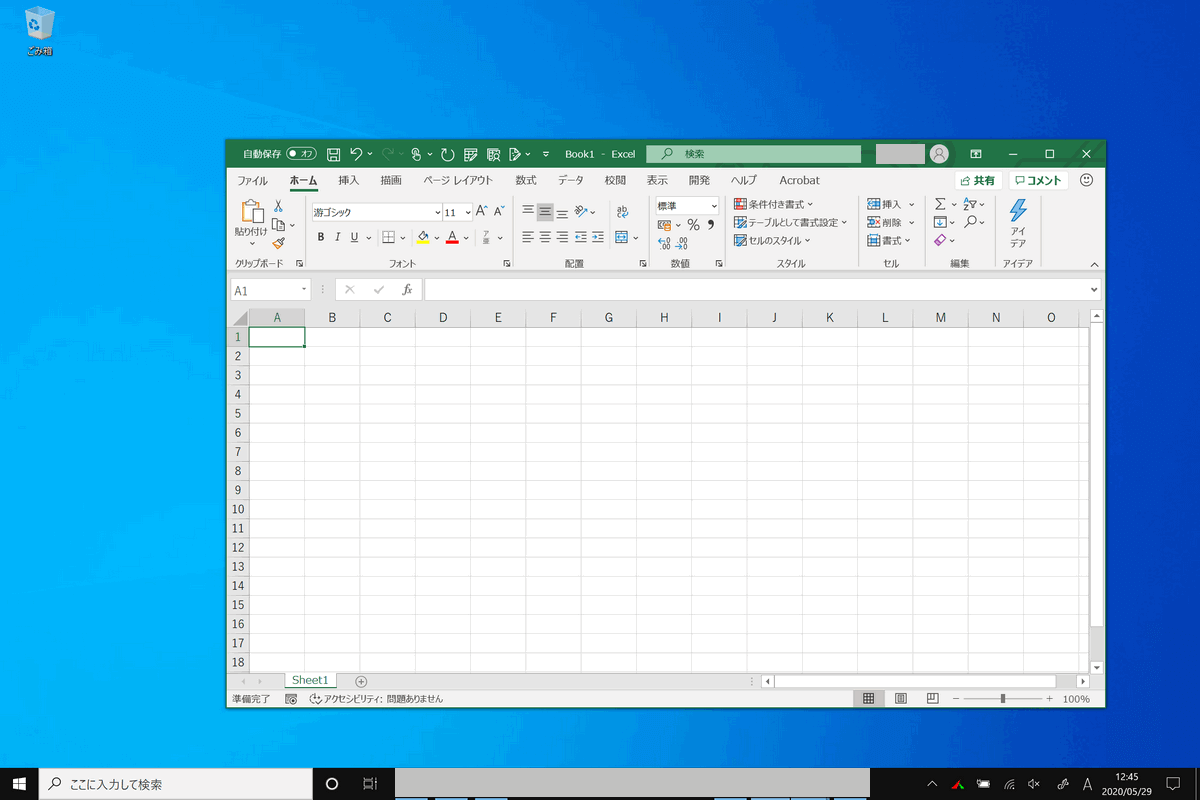
Task: Click the Decrease Font Size icon
Action: (498, 211)
